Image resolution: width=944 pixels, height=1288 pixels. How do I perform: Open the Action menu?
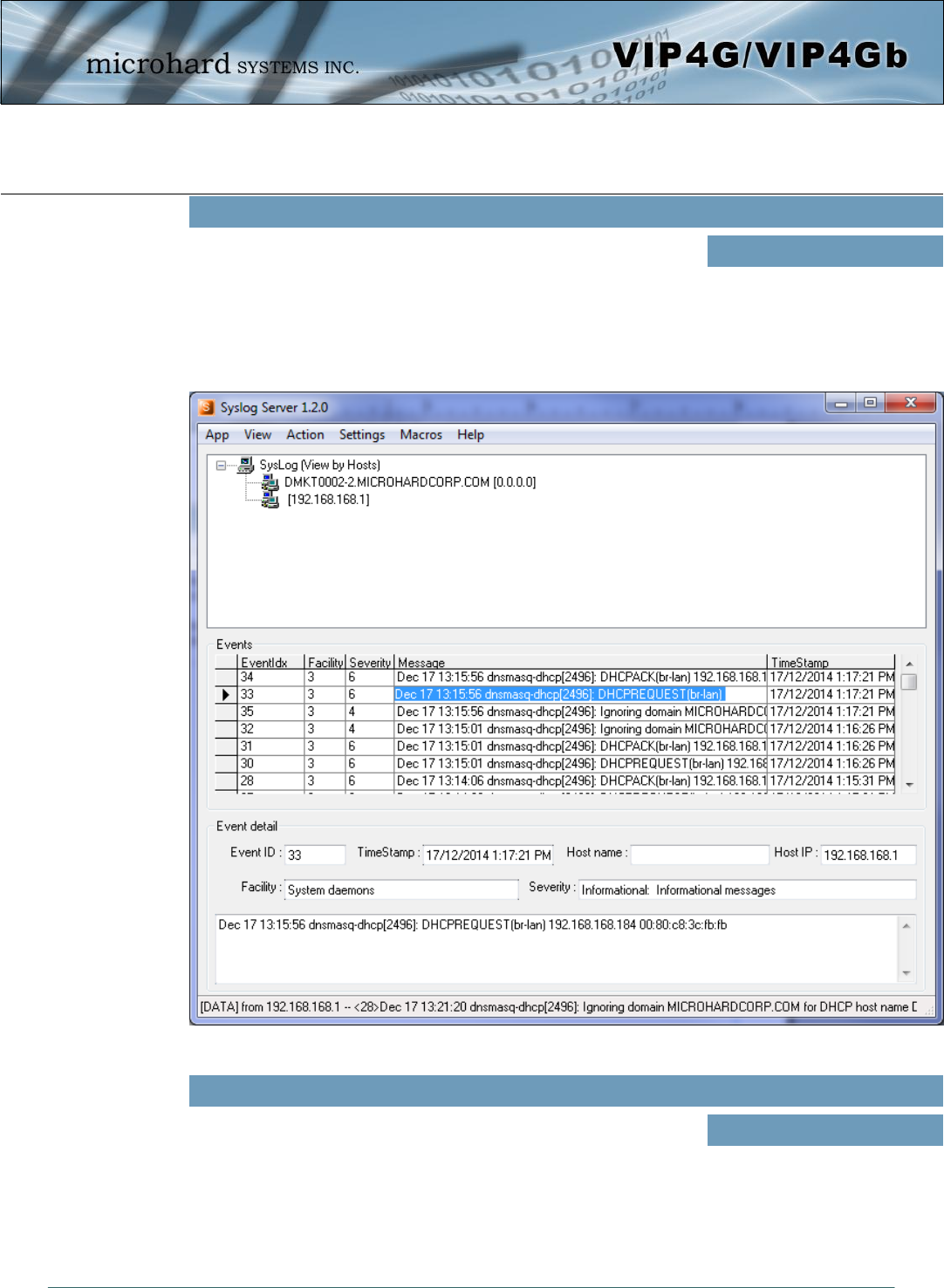coord(305,434)
